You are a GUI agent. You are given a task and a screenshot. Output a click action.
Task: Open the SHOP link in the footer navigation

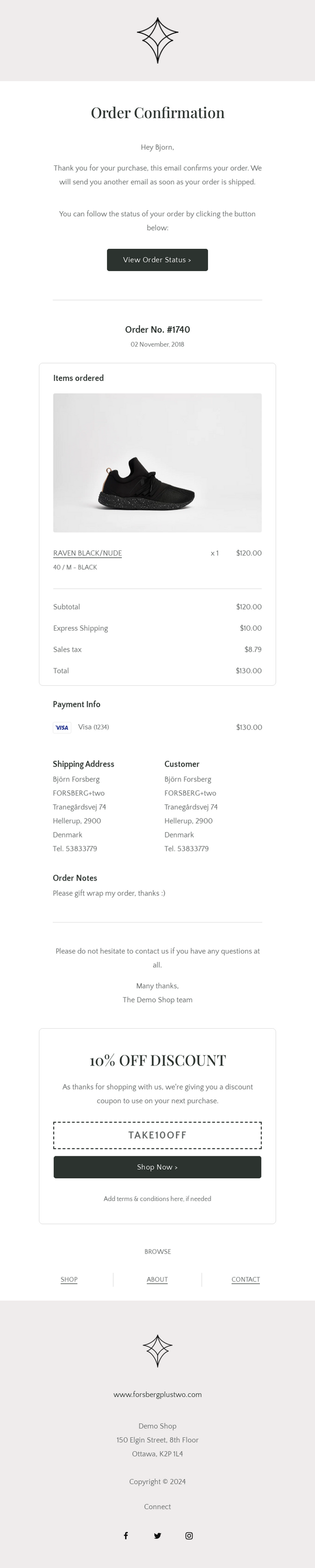tap(69, 1280)
